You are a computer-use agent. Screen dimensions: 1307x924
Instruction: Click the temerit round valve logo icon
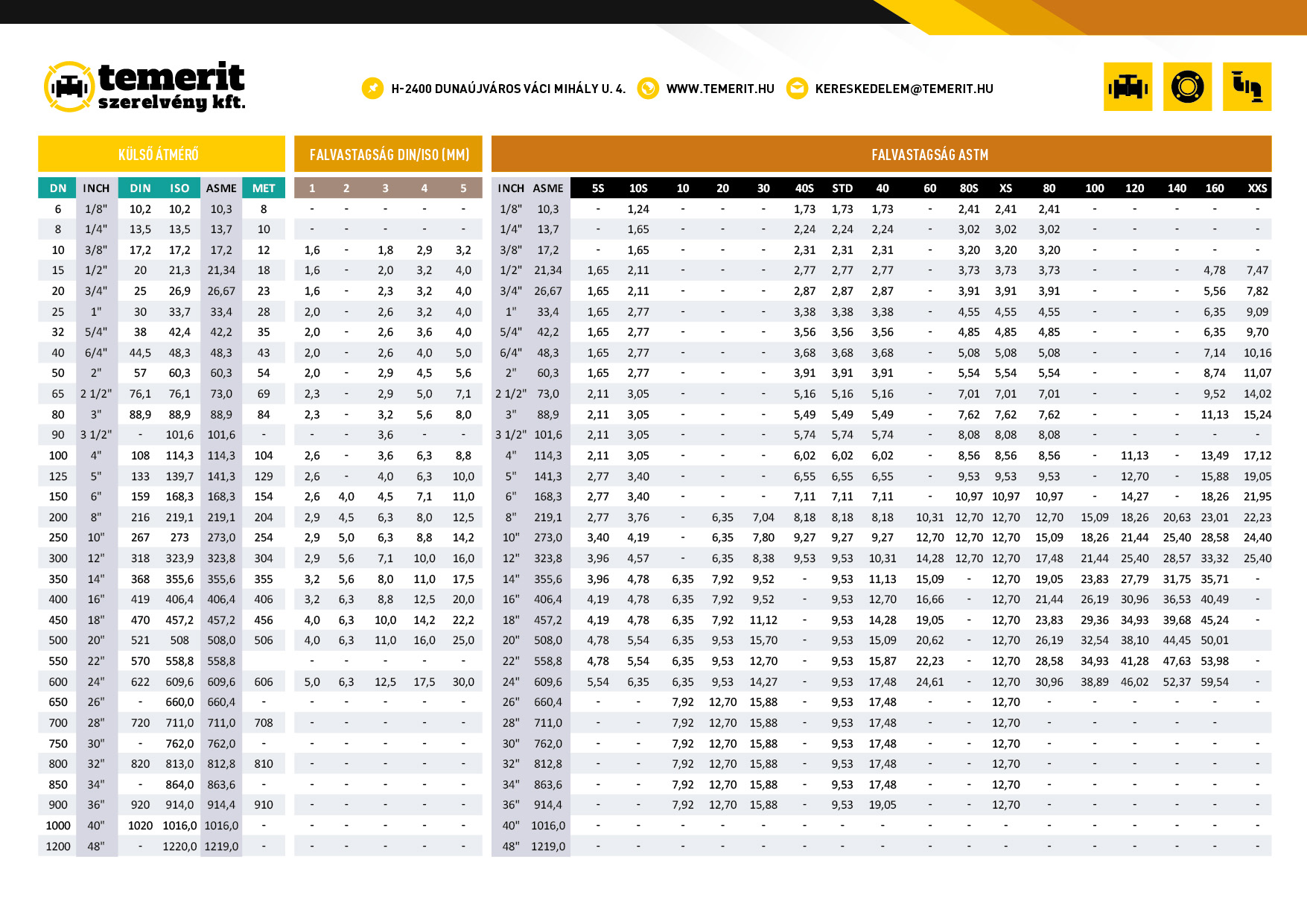(69, 87)
